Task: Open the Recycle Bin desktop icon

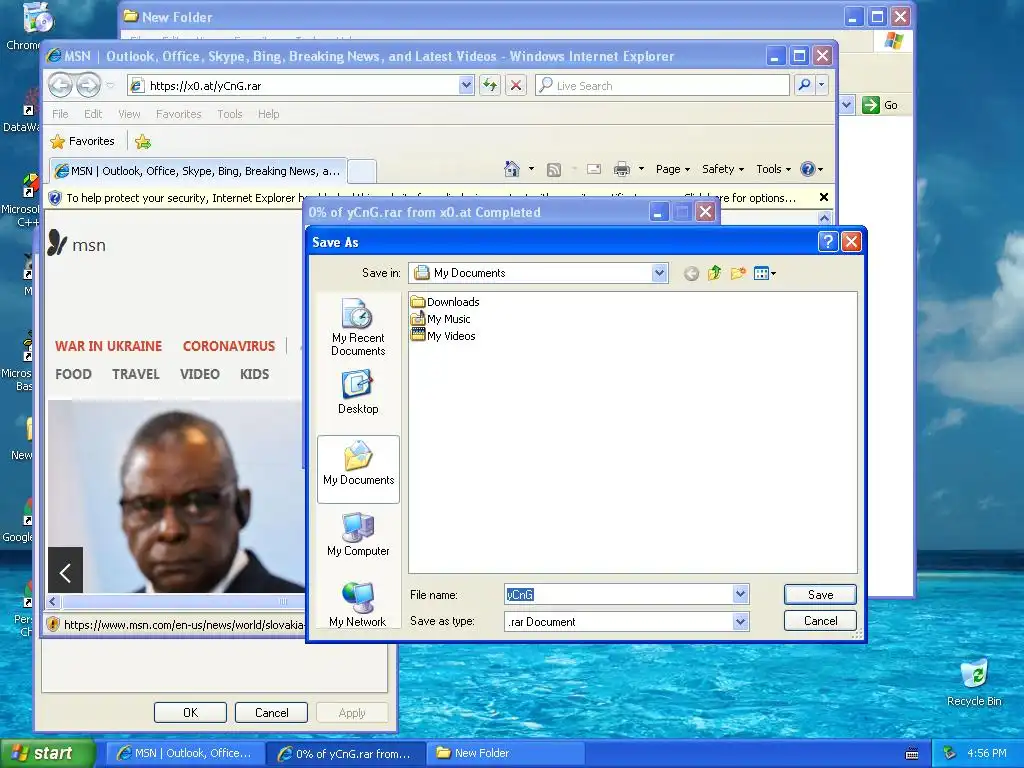Action: [974, 682]
